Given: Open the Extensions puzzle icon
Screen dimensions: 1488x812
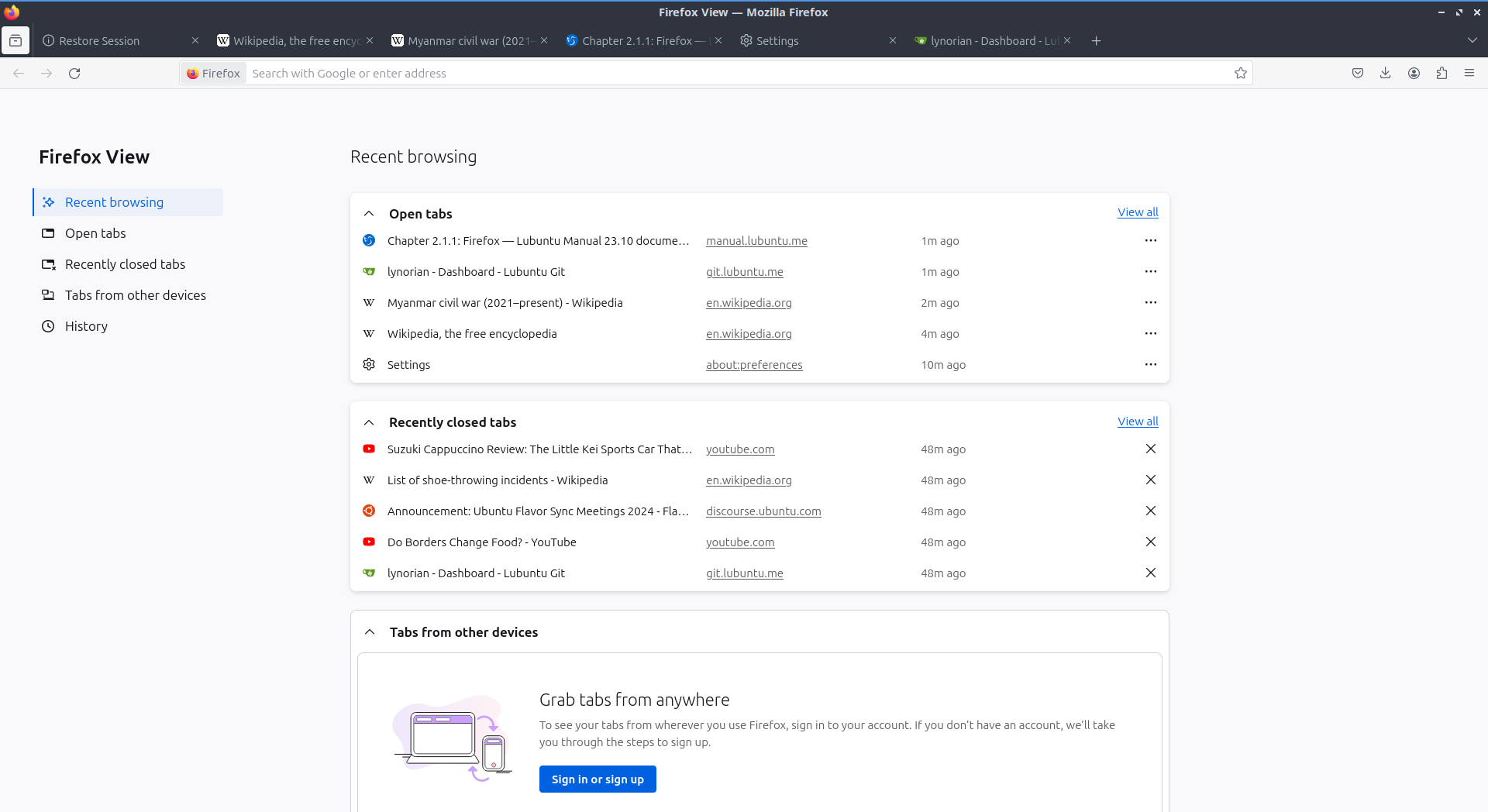Looking at the screenshot, I should pyautogui.click(x=1441, y=74).
